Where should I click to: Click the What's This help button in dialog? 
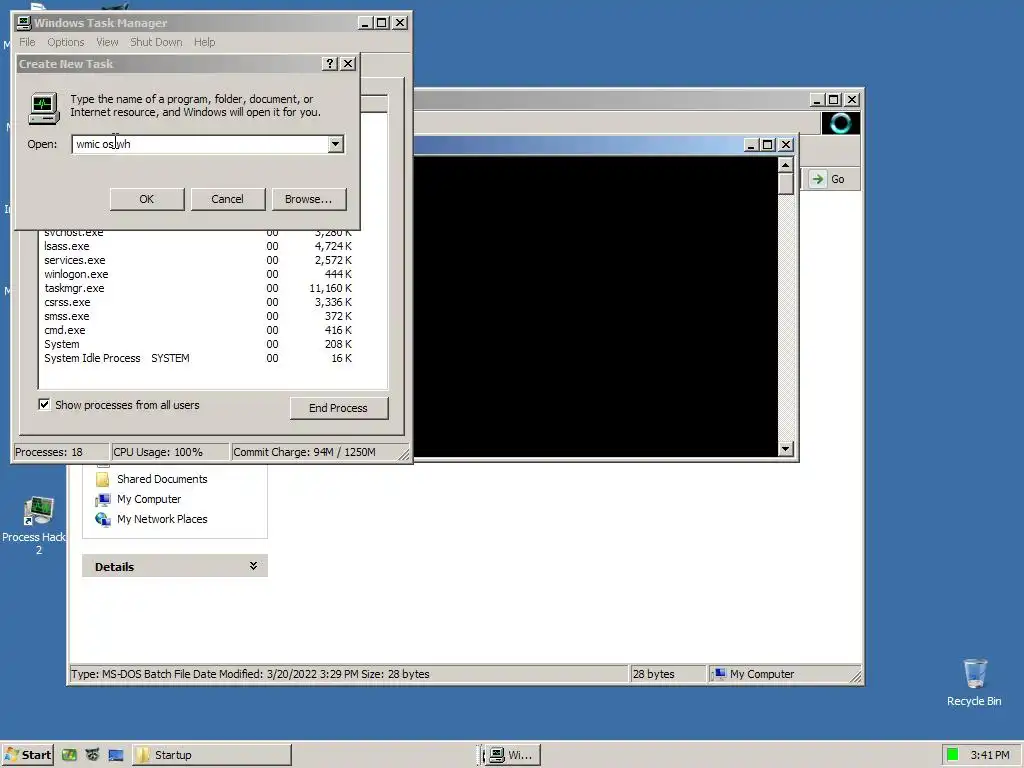tap(330, 63)
